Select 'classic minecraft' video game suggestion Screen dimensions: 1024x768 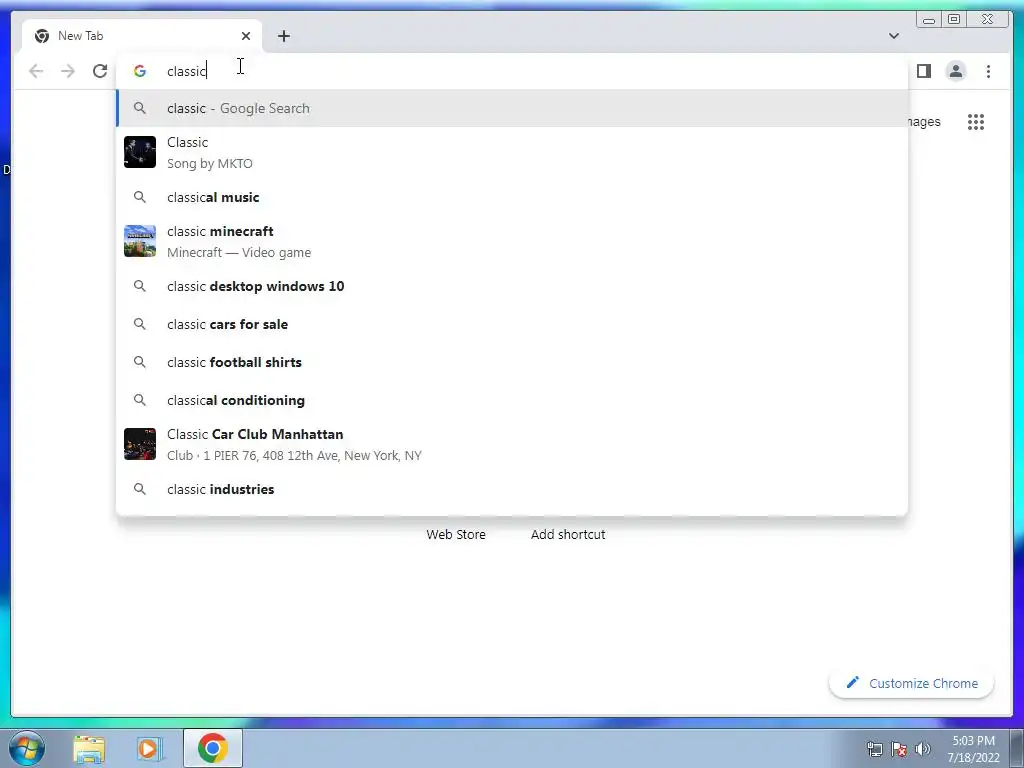[x=512, y=242]
